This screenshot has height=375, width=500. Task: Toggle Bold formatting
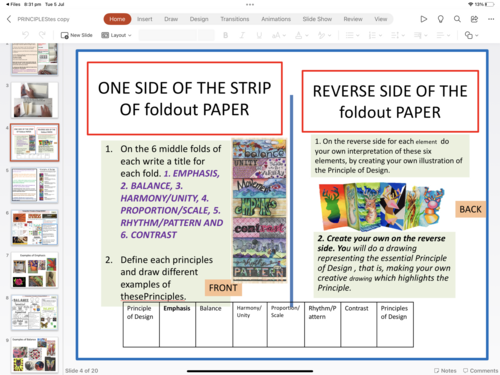click(225, 35)
